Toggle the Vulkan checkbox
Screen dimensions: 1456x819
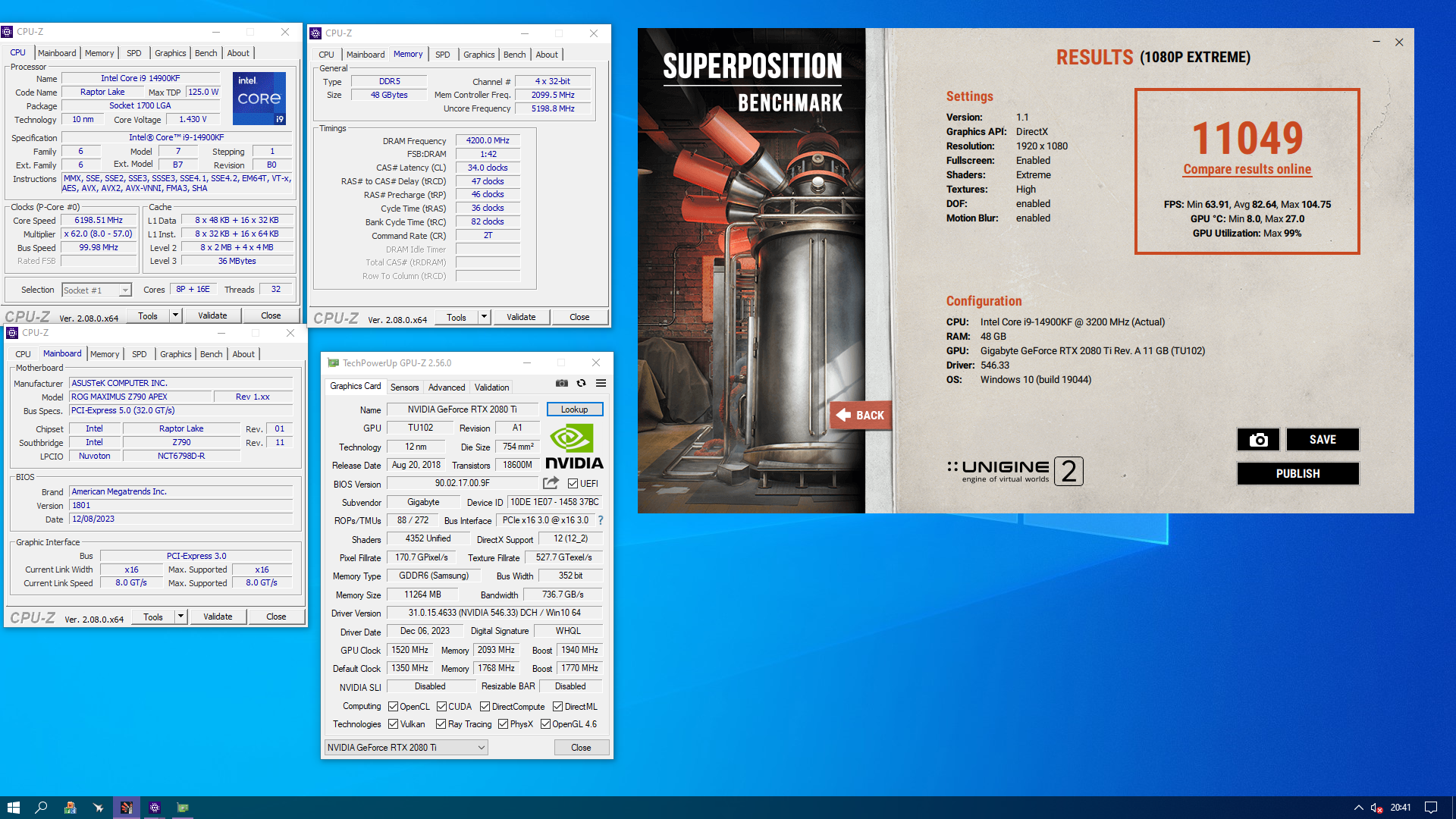[393, 724]
